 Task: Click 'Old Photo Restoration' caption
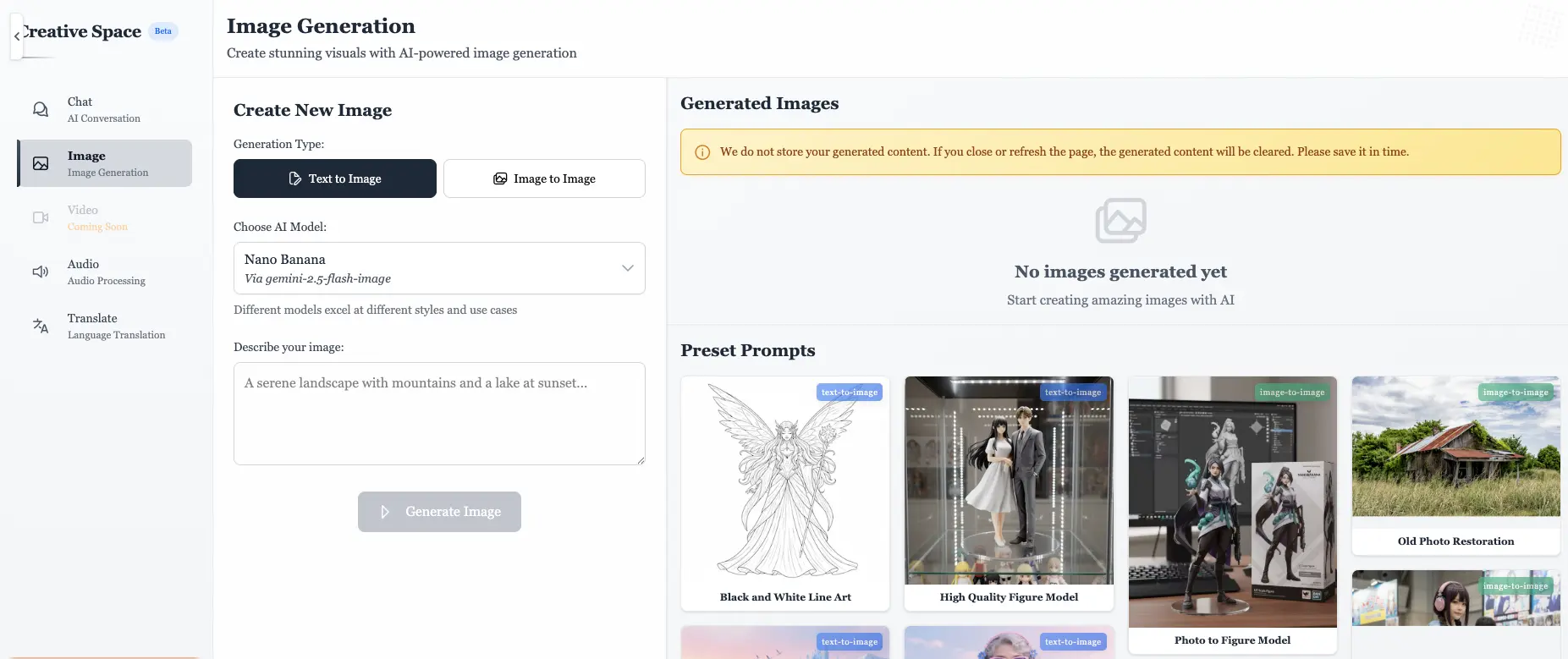1455,541
